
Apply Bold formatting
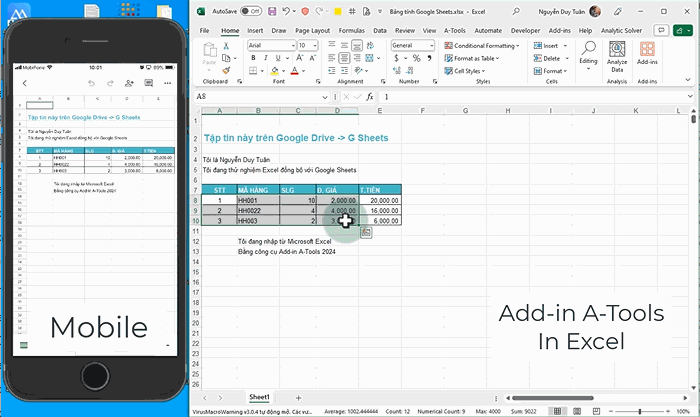253,58
